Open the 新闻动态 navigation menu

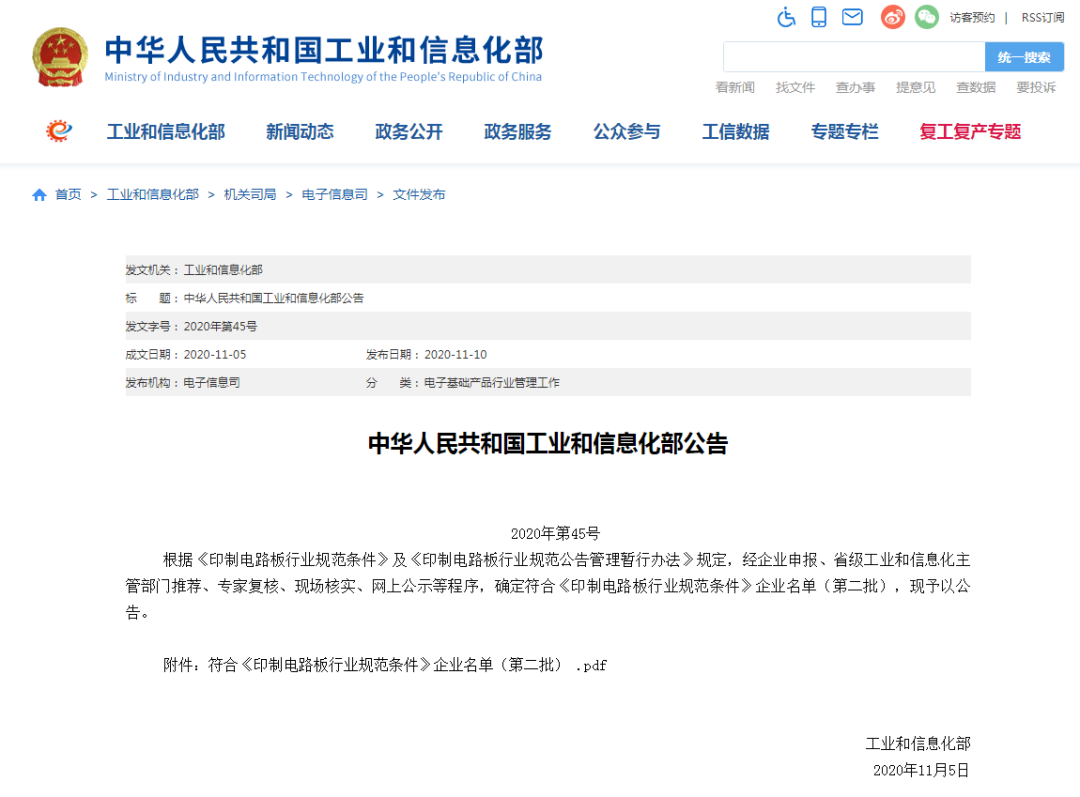[x=300, y=132]
